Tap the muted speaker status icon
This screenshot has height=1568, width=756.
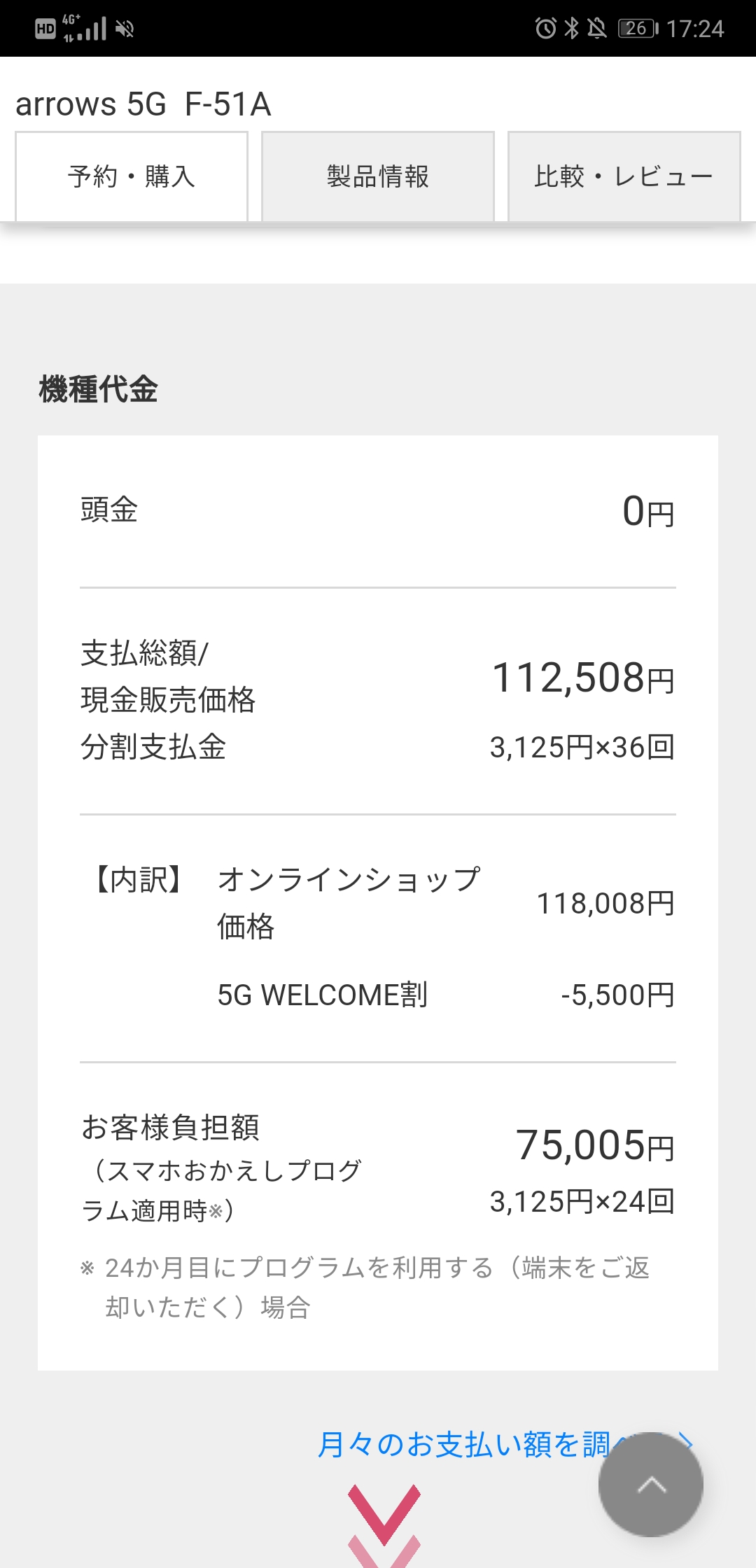tap(125, 29)
